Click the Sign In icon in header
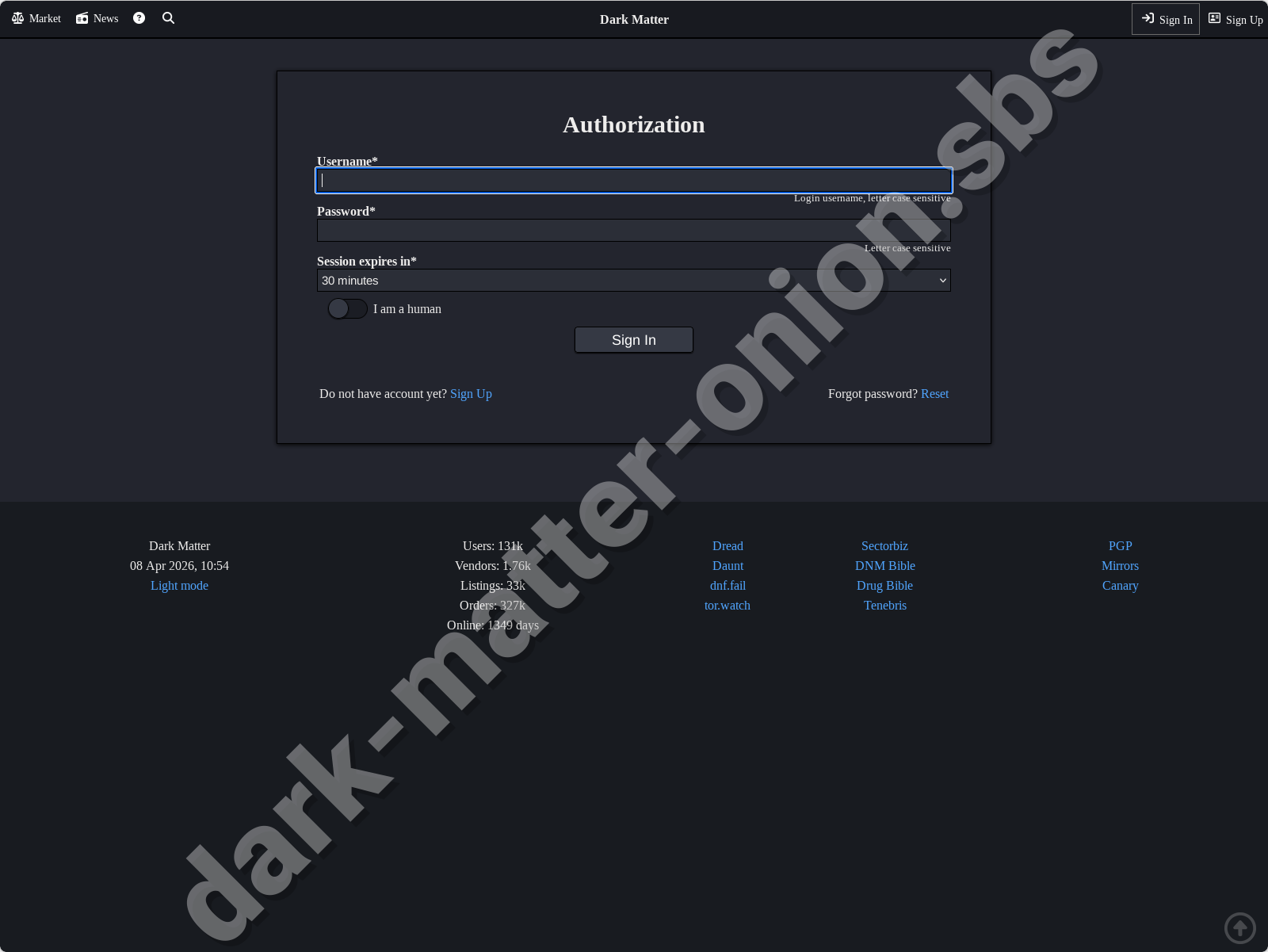This screenshot has width=1268, height=952. click(1148, 18)
